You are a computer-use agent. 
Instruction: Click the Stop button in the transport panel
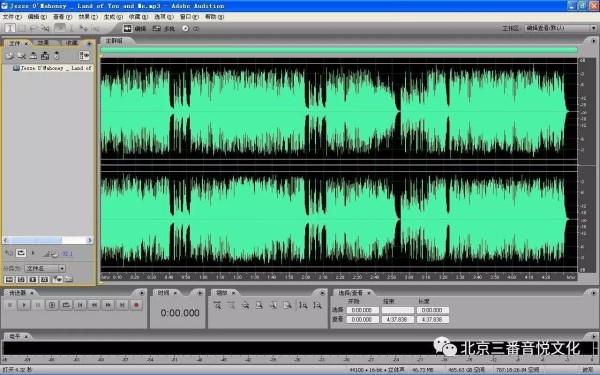tap(10, 305)
